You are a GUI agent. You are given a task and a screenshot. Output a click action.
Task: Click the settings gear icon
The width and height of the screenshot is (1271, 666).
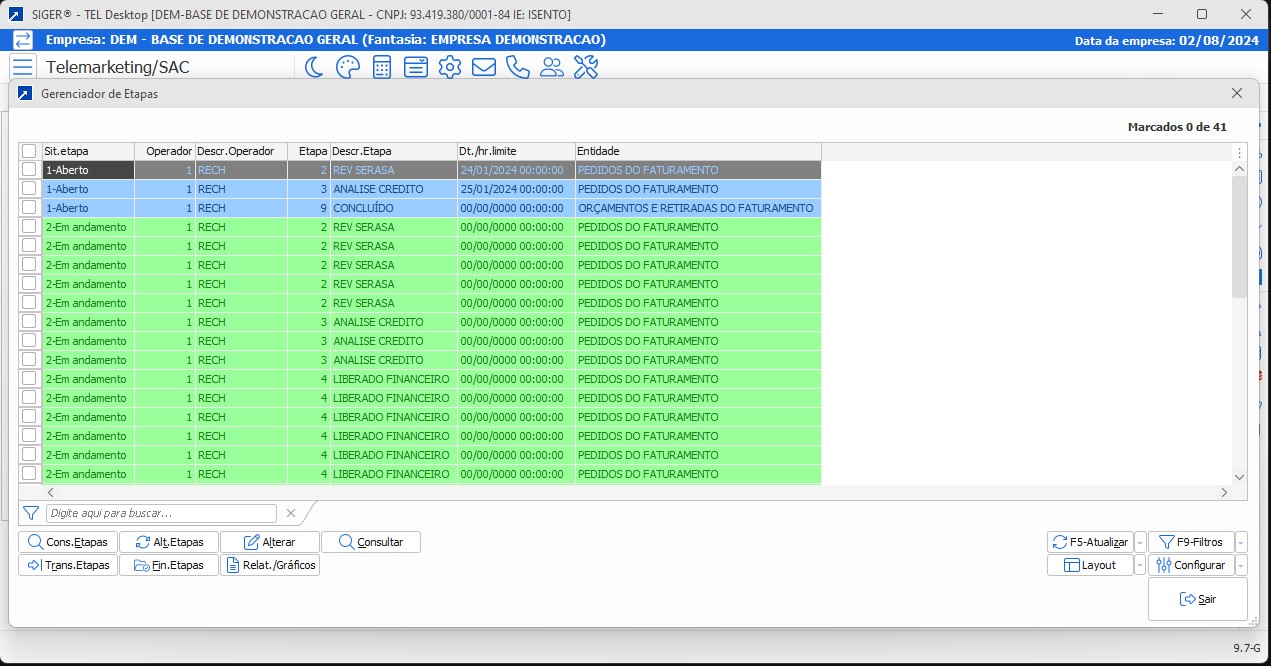coord(450,67)
